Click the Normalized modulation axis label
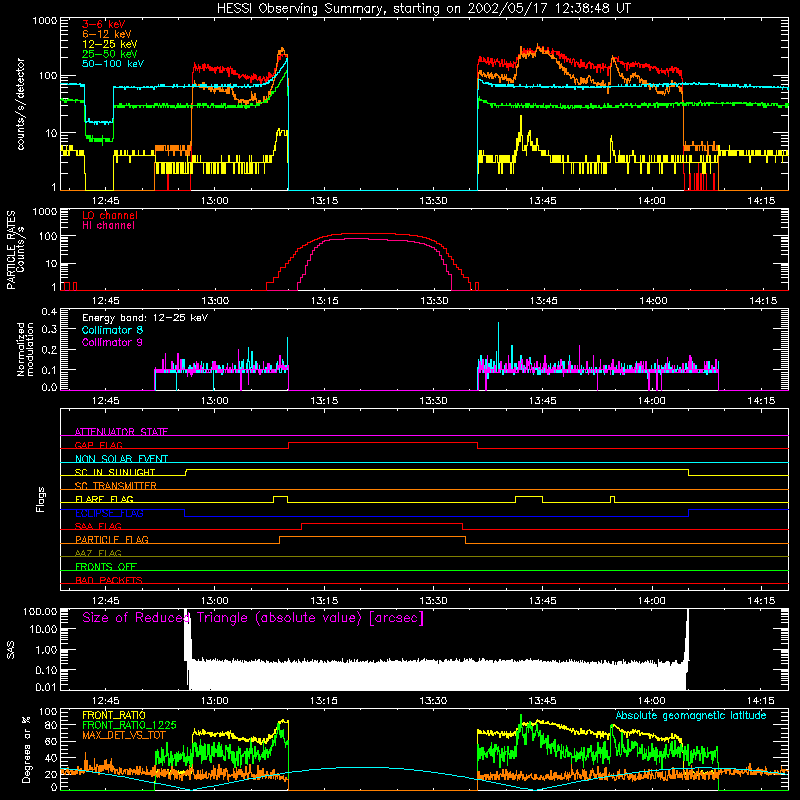 [x=25, y=349]
